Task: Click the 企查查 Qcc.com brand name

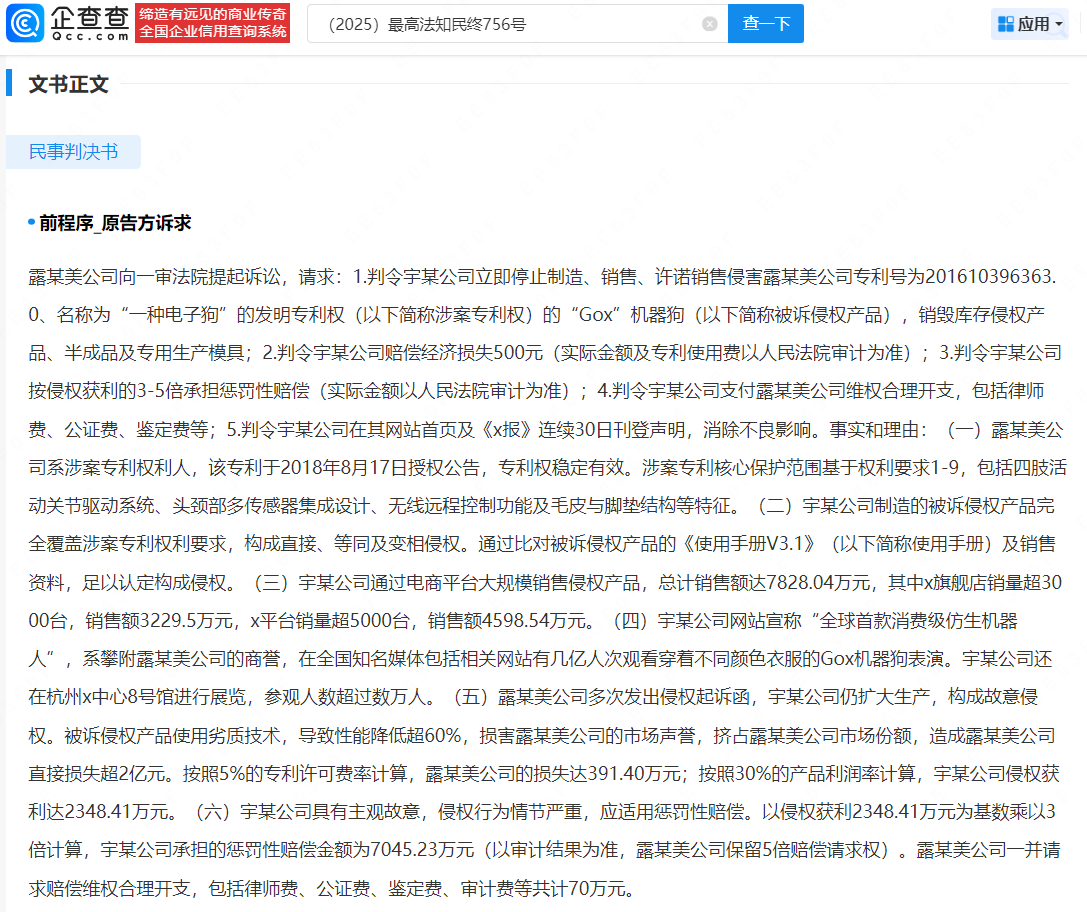Action: [x=90, y=23]
